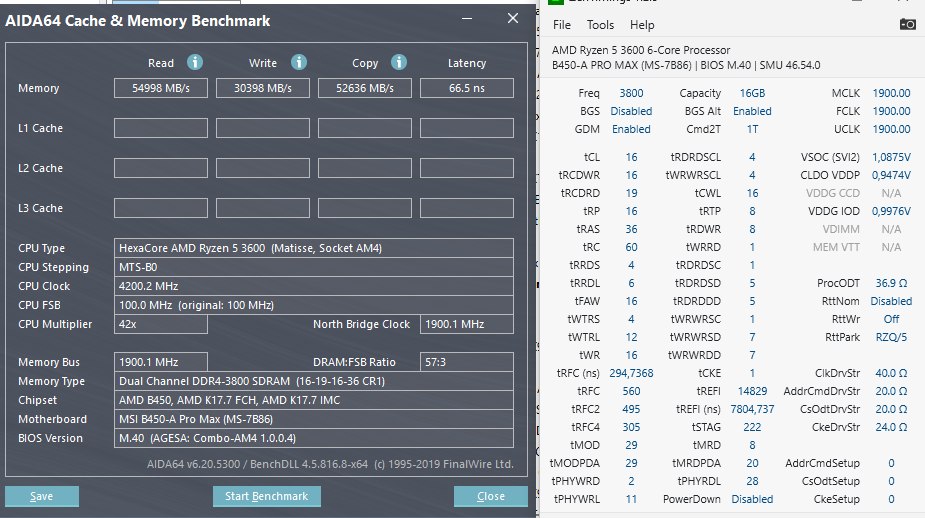This screenshot has height=518, width=925.
Task: Click Motherboard field MSI B450-A Pro Max
Action: (314, 419)
